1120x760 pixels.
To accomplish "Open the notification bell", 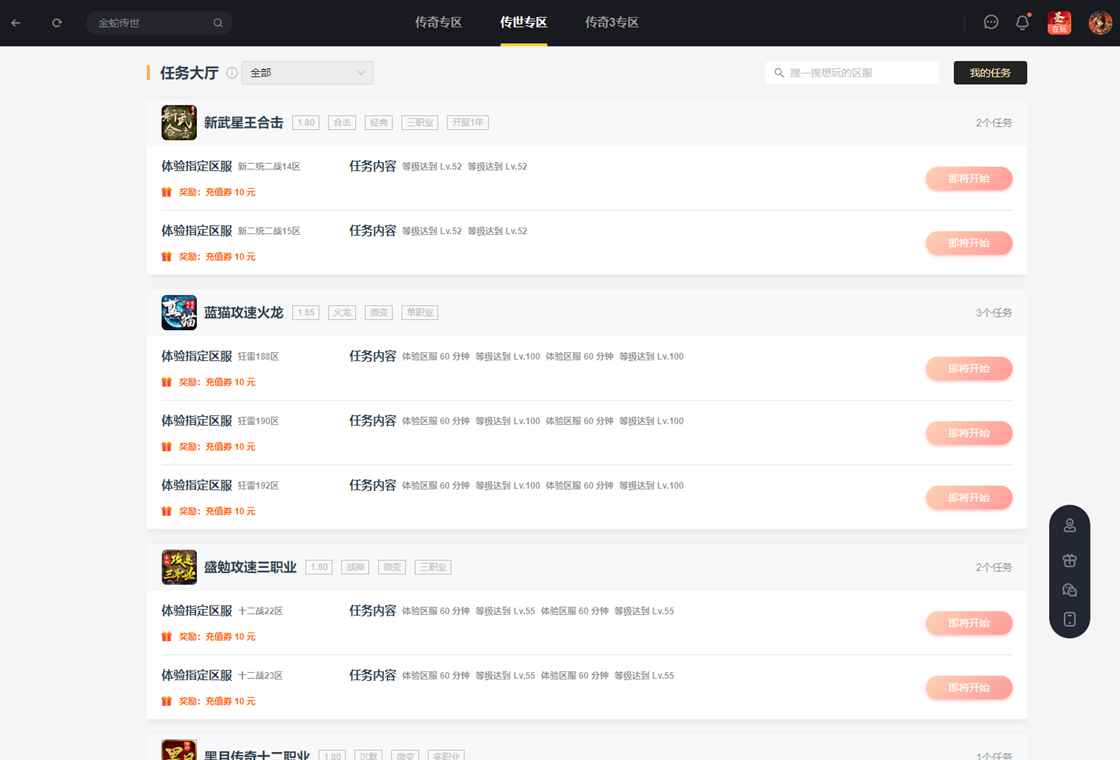I will click(x=1022, y=22).
